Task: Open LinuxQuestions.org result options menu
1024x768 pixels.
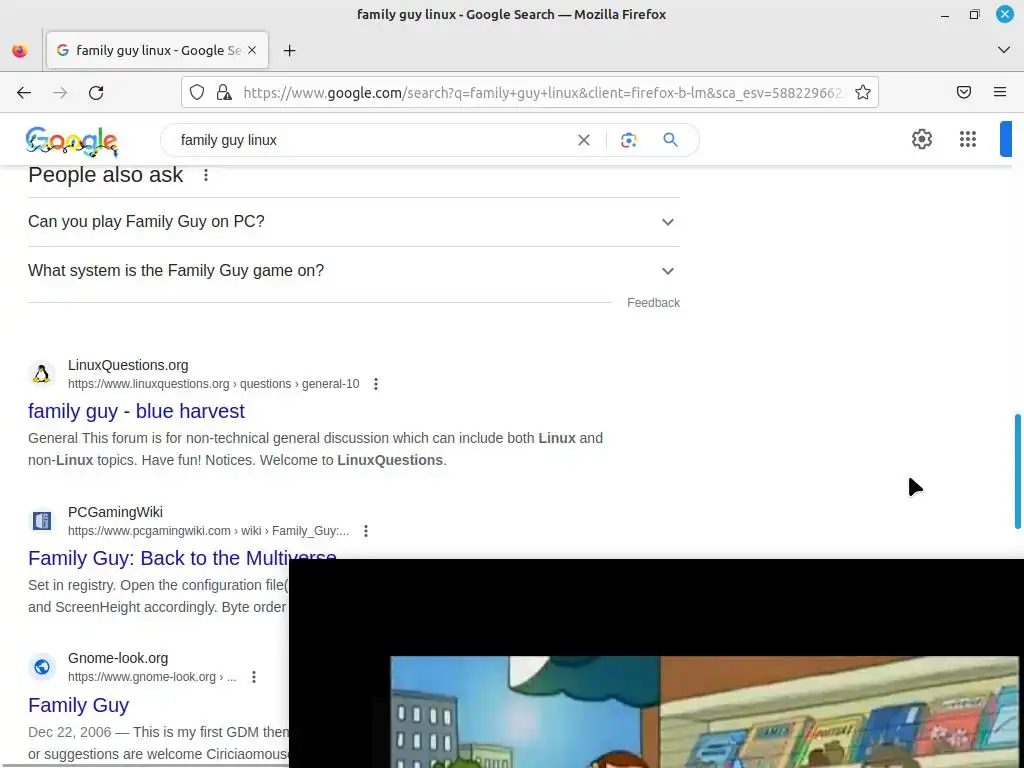Action: (x=376, y=384)
